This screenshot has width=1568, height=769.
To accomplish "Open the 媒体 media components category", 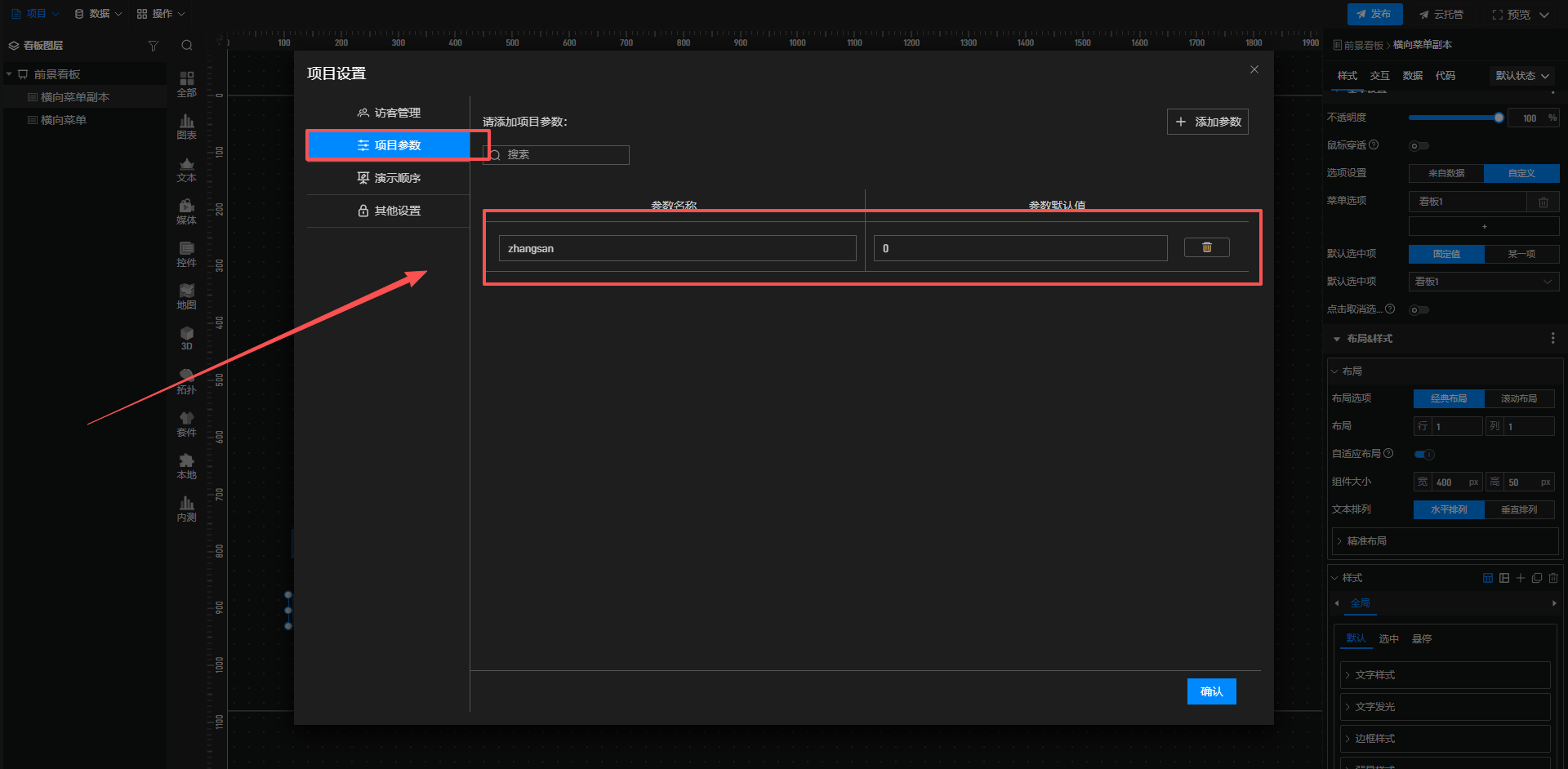I will pyautogui.click(x=186, y=211).
